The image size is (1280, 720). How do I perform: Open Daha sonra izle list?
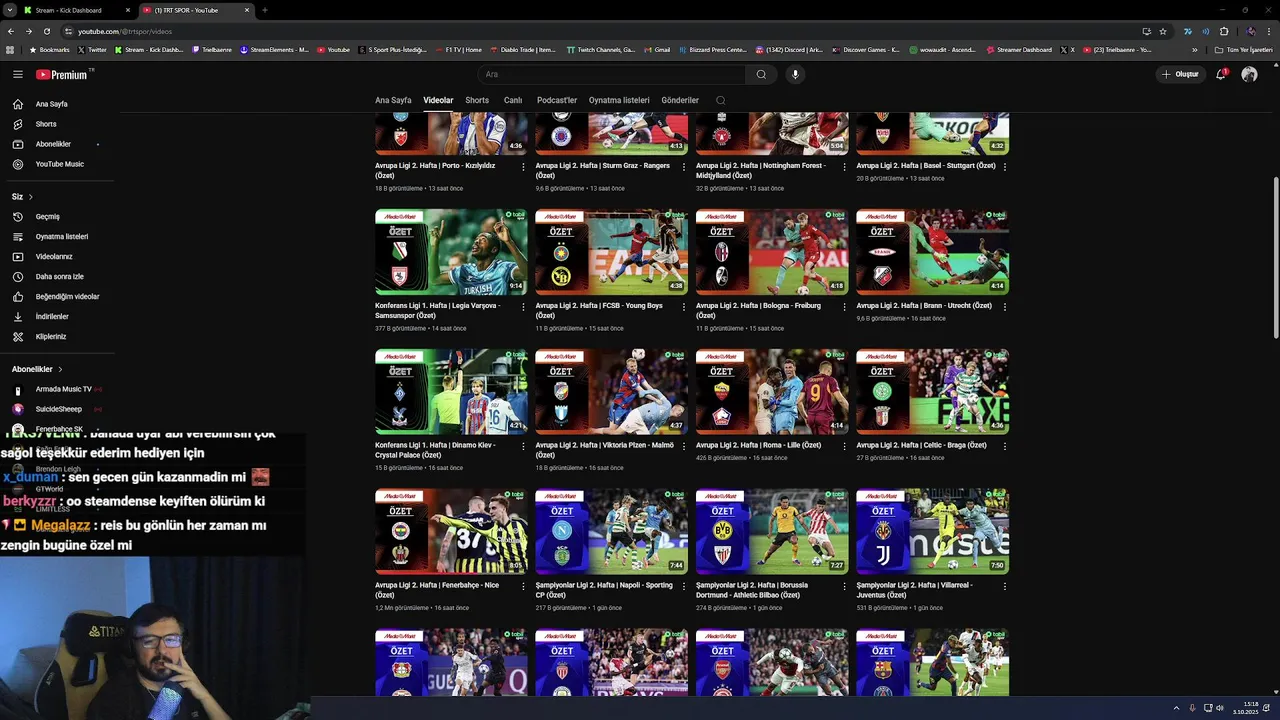60,277
